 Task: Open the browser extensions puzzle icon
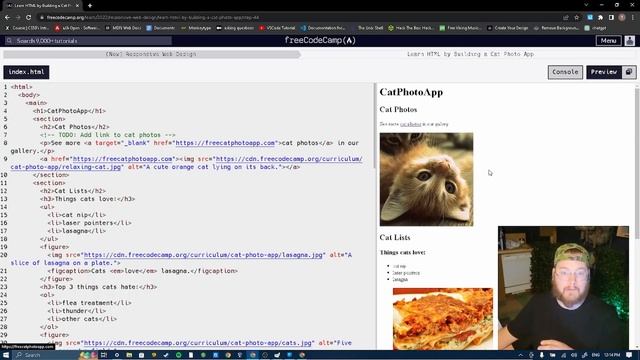(600, 18)
